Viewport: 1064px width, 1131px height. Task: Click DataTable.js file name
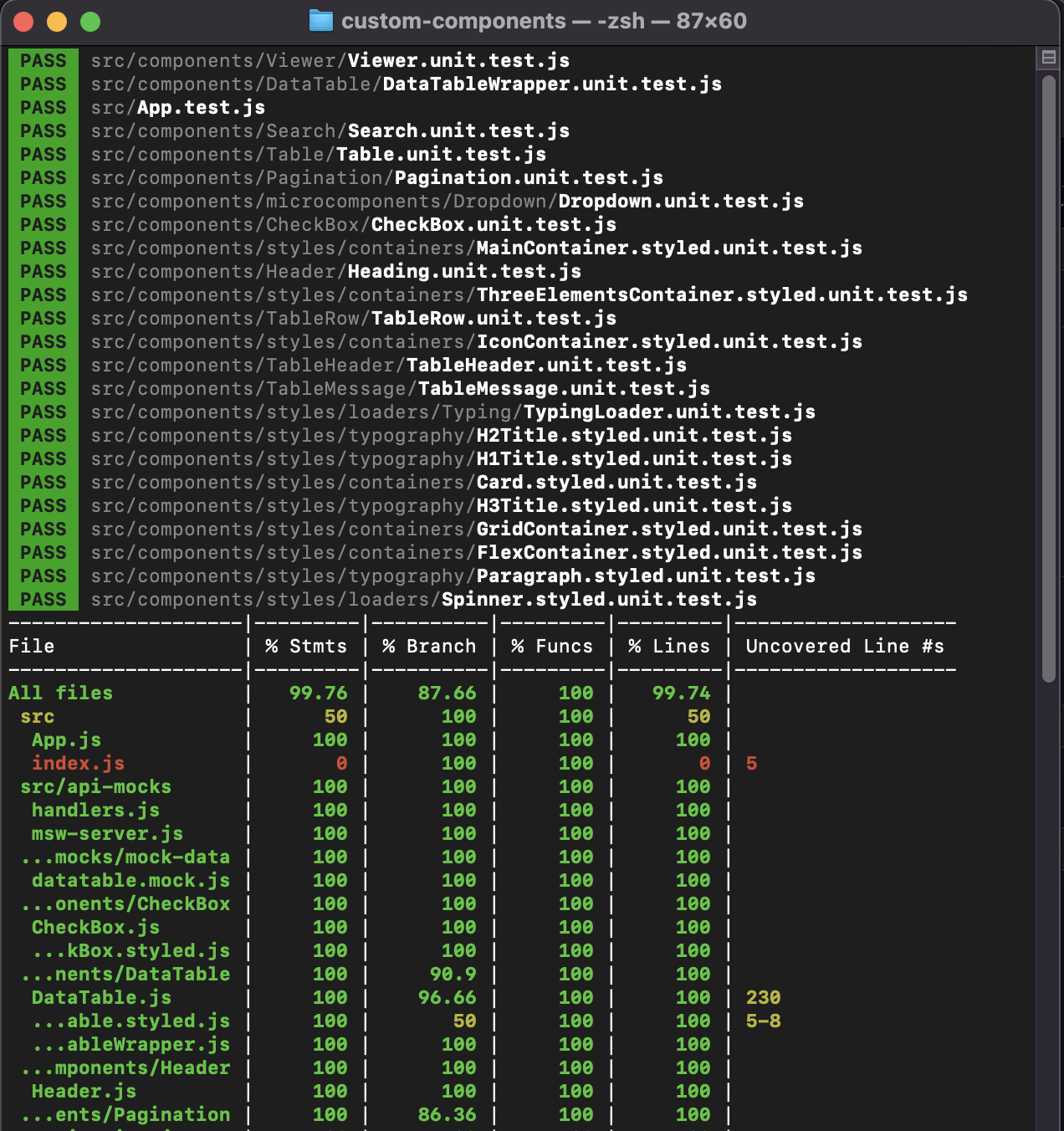101,998
